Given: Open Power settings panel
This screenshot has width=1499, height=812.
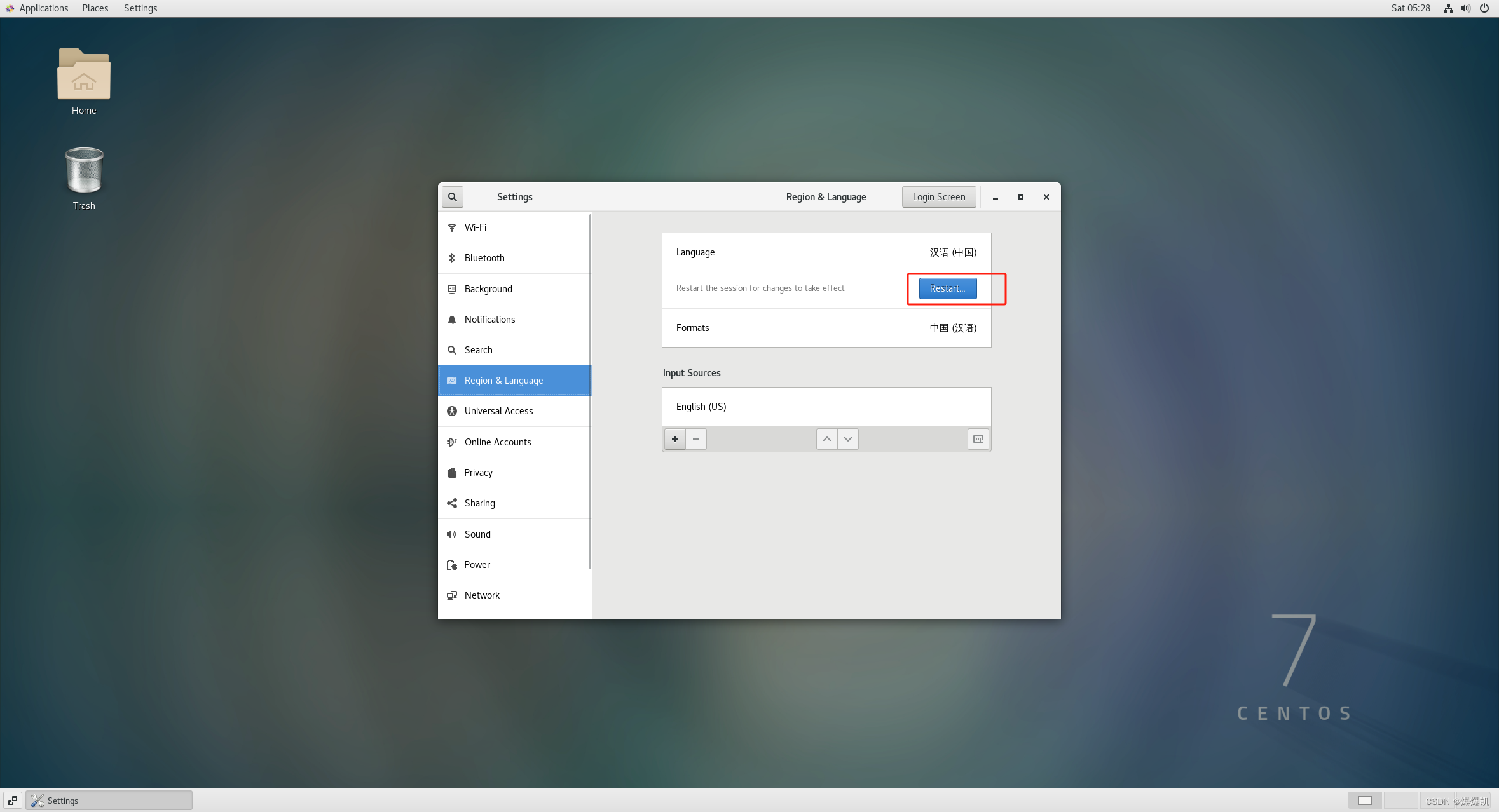Looking at the screenshot, I should [x=514, y=565].
